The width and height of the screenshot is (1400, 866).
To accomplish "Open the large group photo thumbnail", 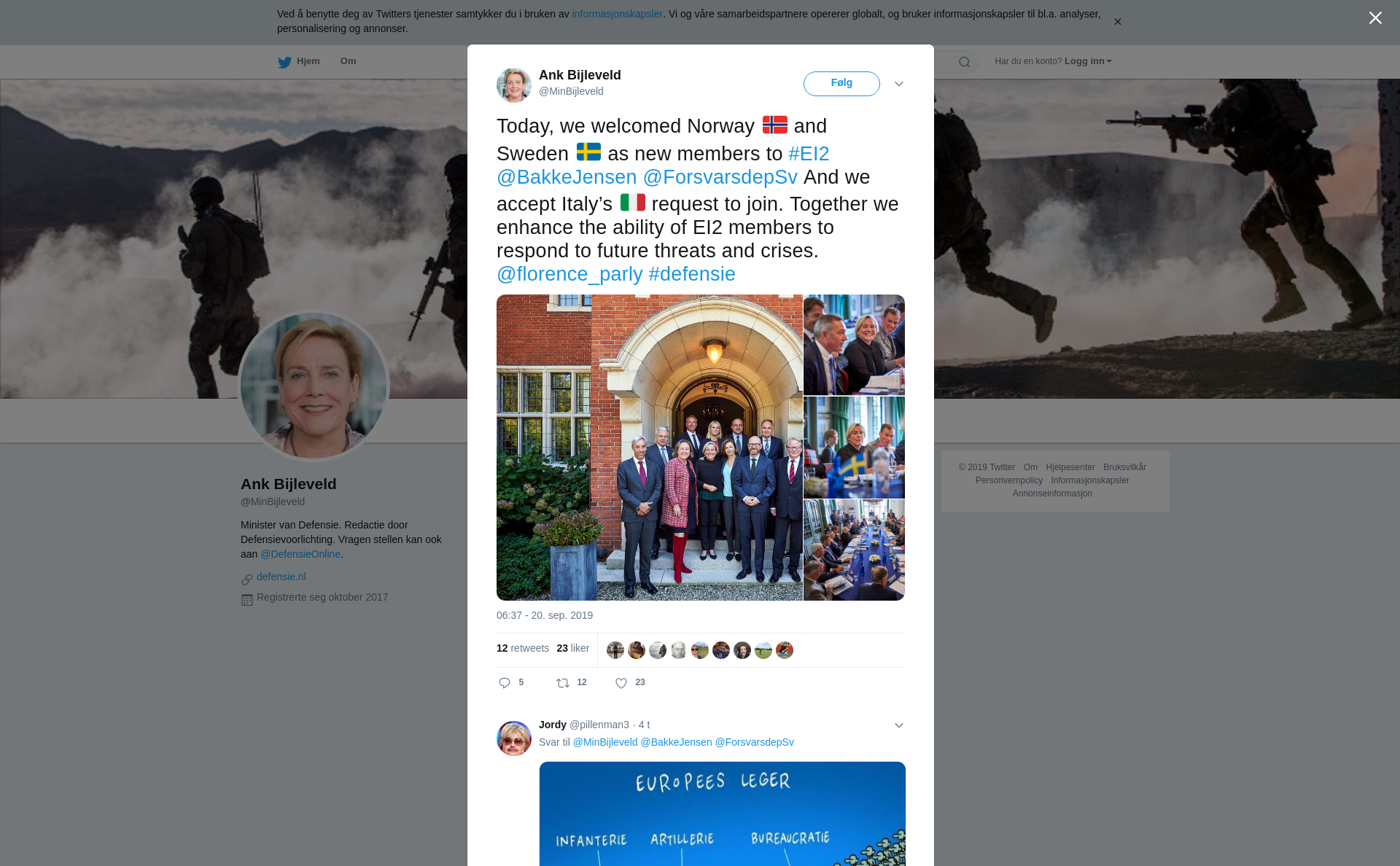I will (x=649, y=448).
